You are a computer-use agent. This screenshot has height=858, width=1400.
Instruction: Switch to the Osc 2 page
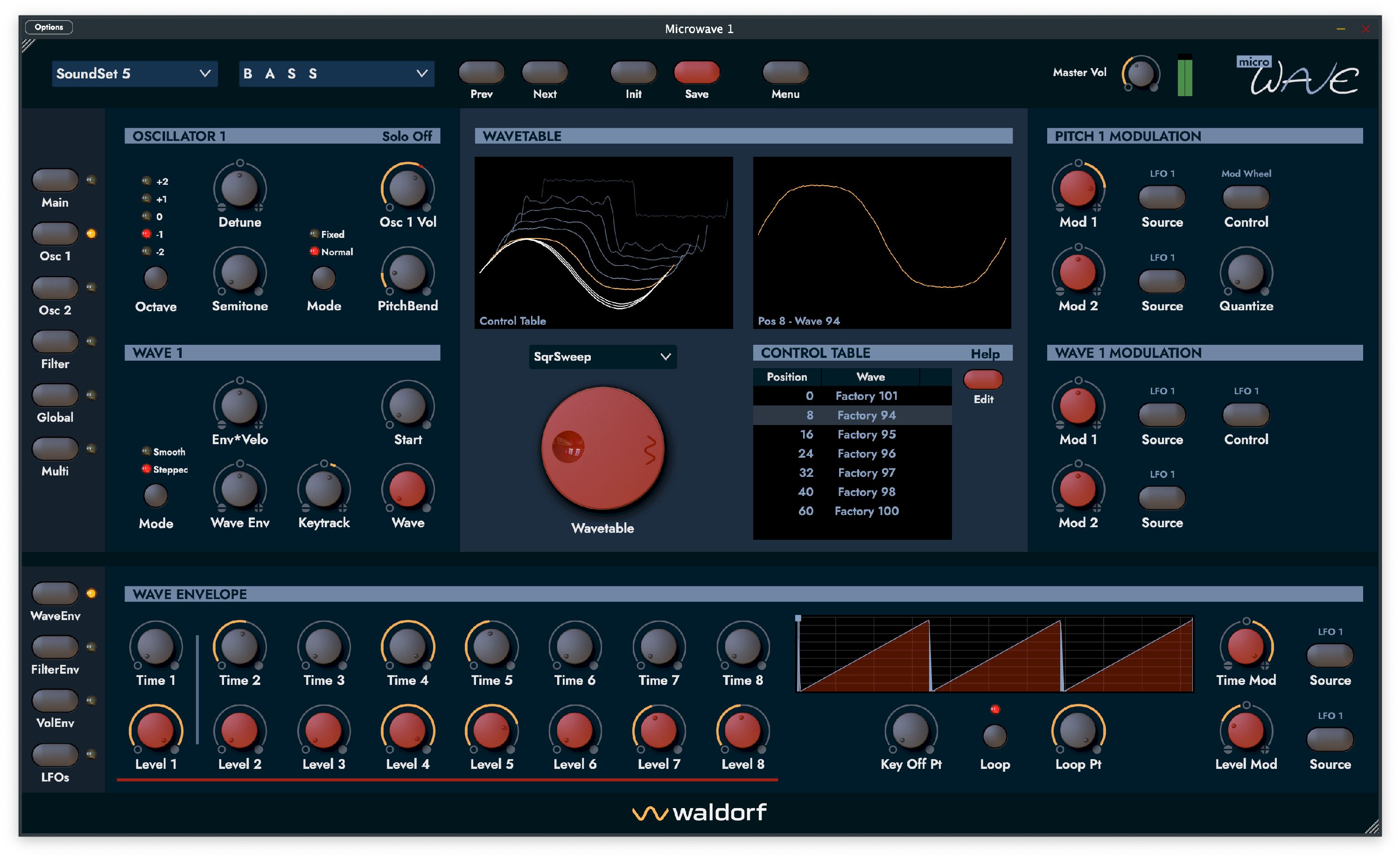(55, 287)
